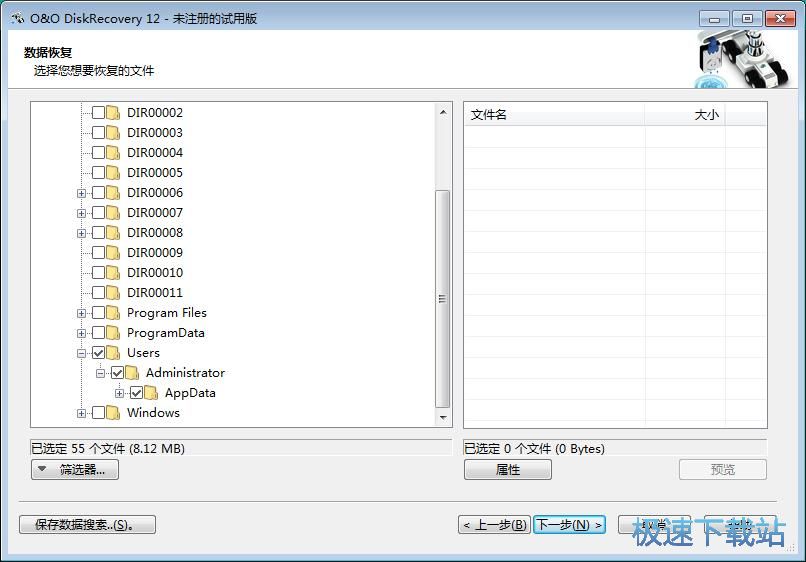Check the DIR00002 checkbox

tap(98, 113)
